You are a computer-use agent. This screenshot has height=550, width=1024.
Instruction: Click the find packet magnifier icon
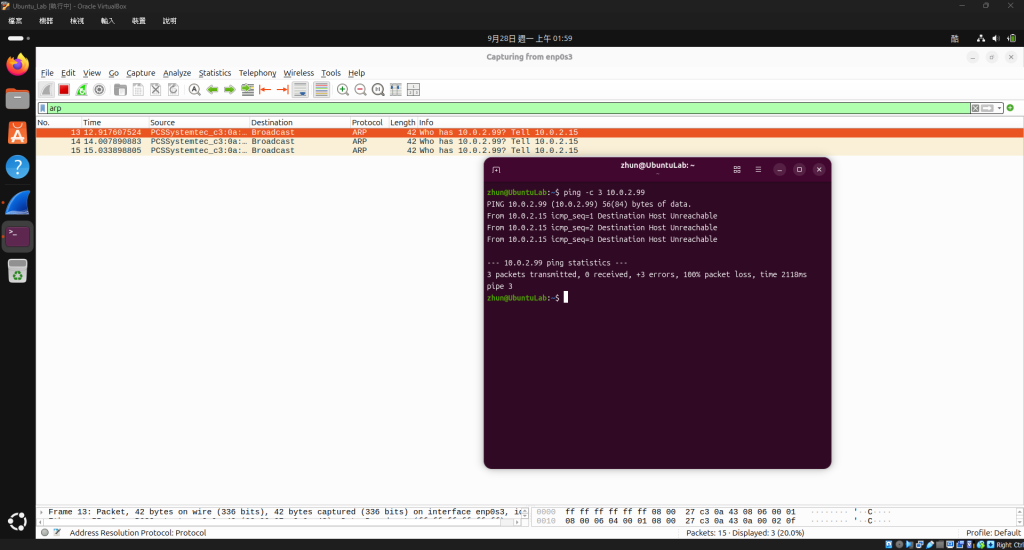(x=195, y=89)
